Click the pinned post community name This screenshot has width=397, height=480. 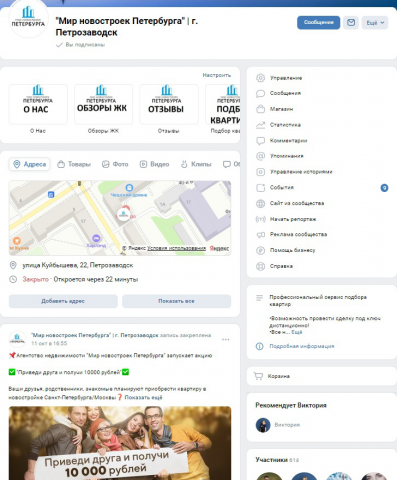point(95,335)
